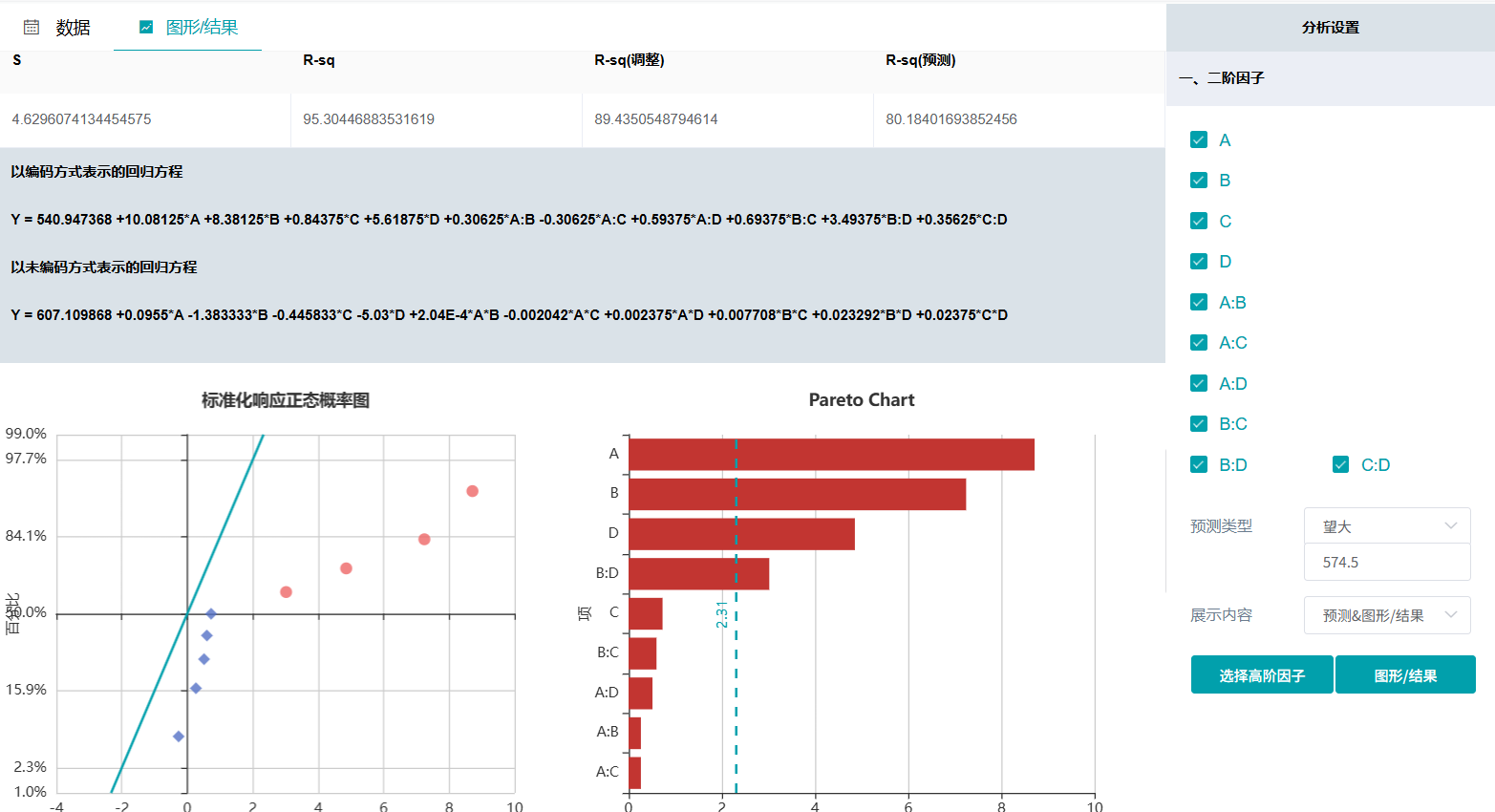Click the highest red point on probability plot
1495x812 pixels.
[472, 491]
